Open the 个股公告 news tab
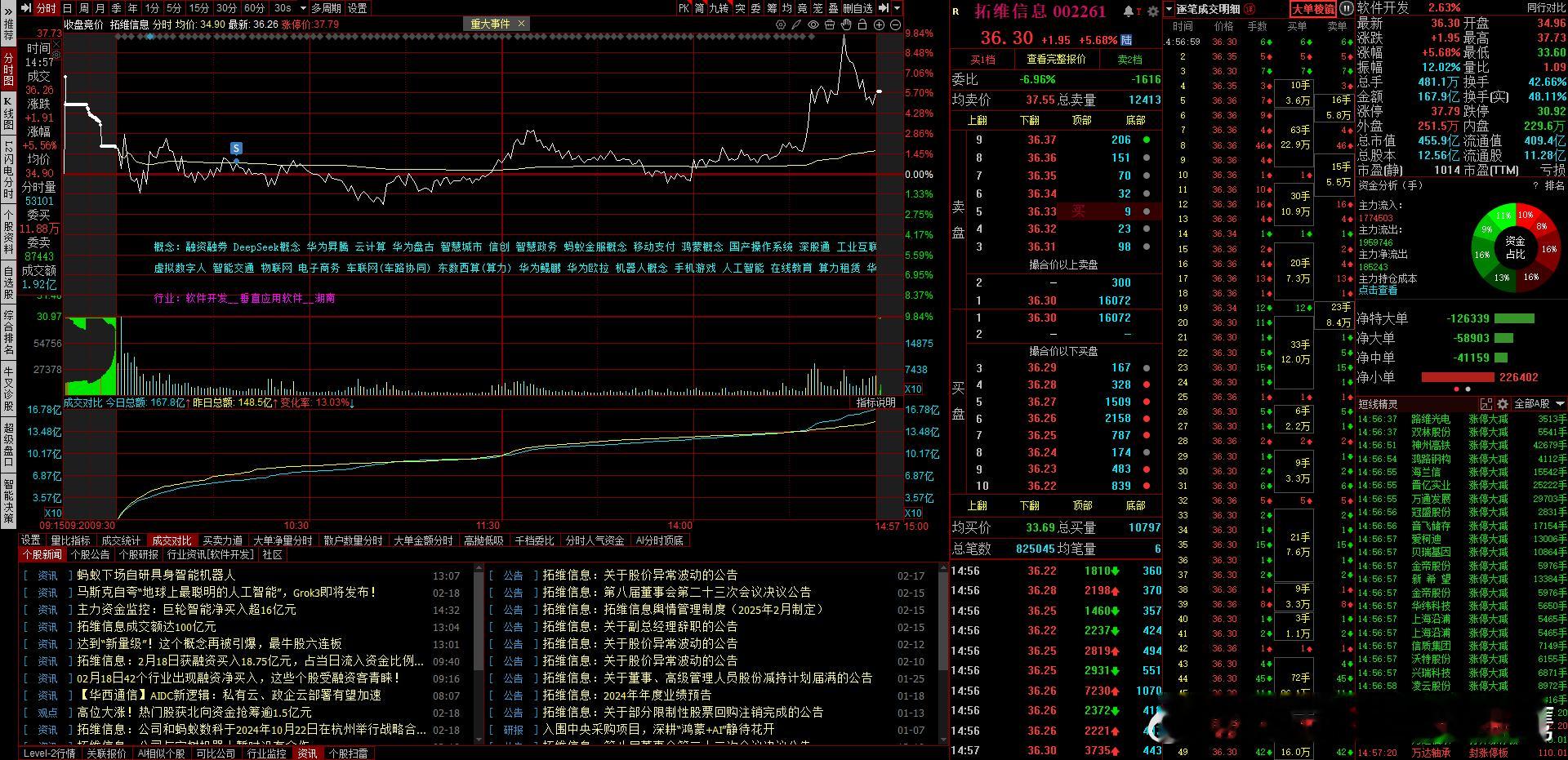The image size is (1568, 760). click(90, 554)
